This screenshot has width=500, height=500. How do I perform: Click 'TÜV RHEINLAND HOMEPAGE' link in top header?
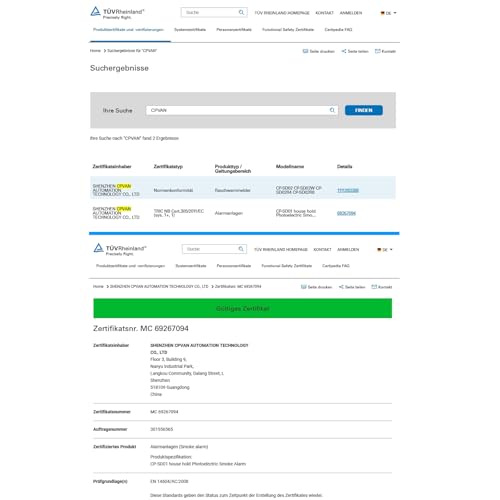[282, 13]
